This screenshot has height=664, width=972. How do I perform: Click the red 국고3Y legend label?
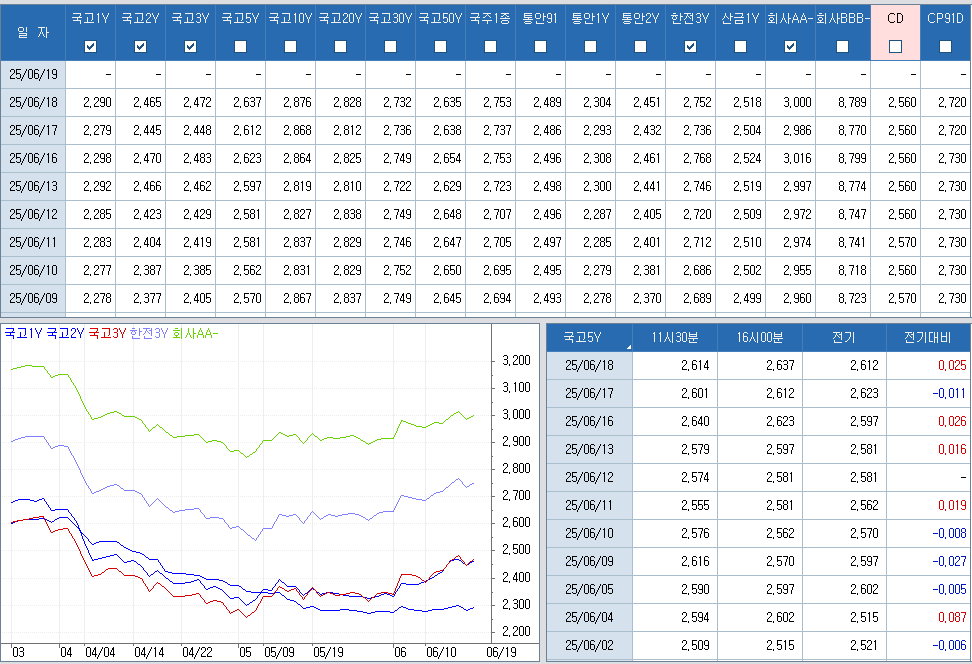coord(107,333)
